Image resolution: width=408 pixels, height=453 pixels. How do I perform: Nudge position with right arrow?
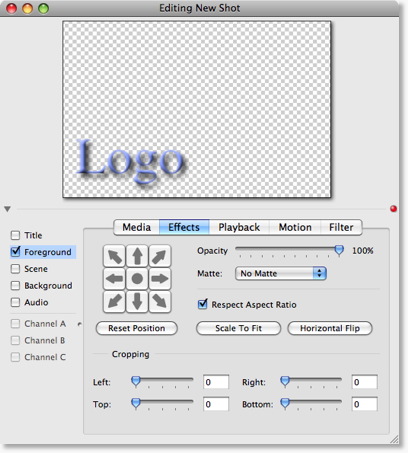(x=160, y=279)
